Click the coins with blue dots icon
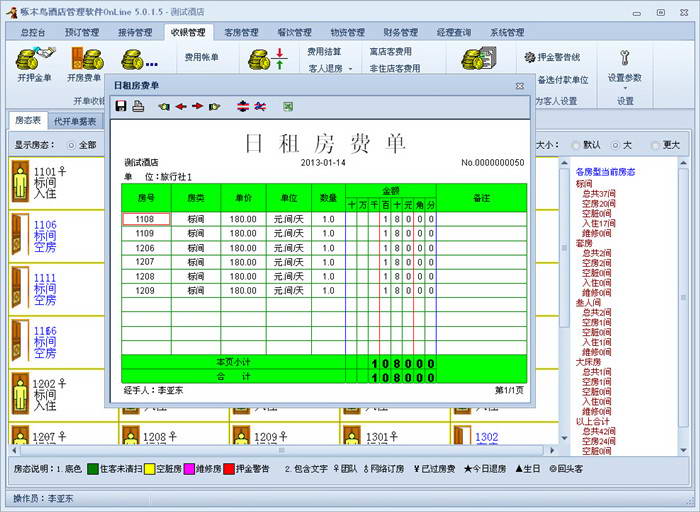The width and height of the screenshot is (700, 512). tap(140, 59)
